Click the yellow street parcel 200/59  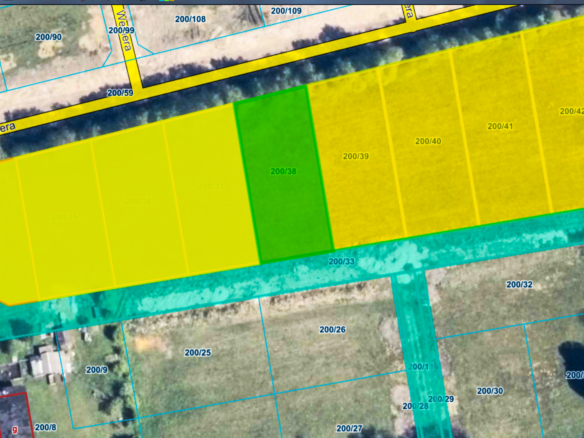(120, 93)
